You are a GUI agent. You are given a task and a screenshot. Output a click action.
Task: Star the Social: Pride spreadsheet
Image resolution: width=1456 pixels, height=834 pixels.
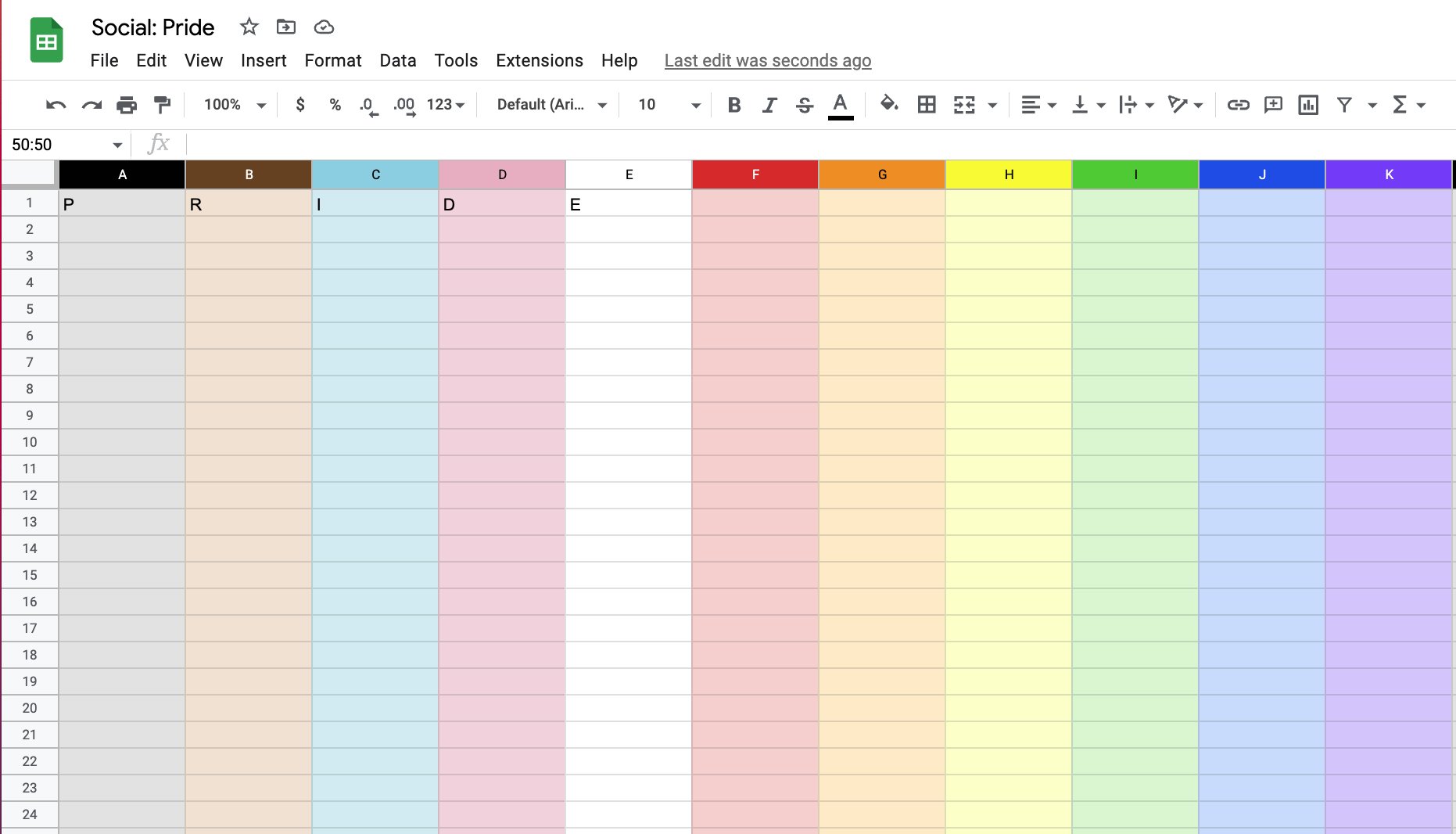point(249,27)
